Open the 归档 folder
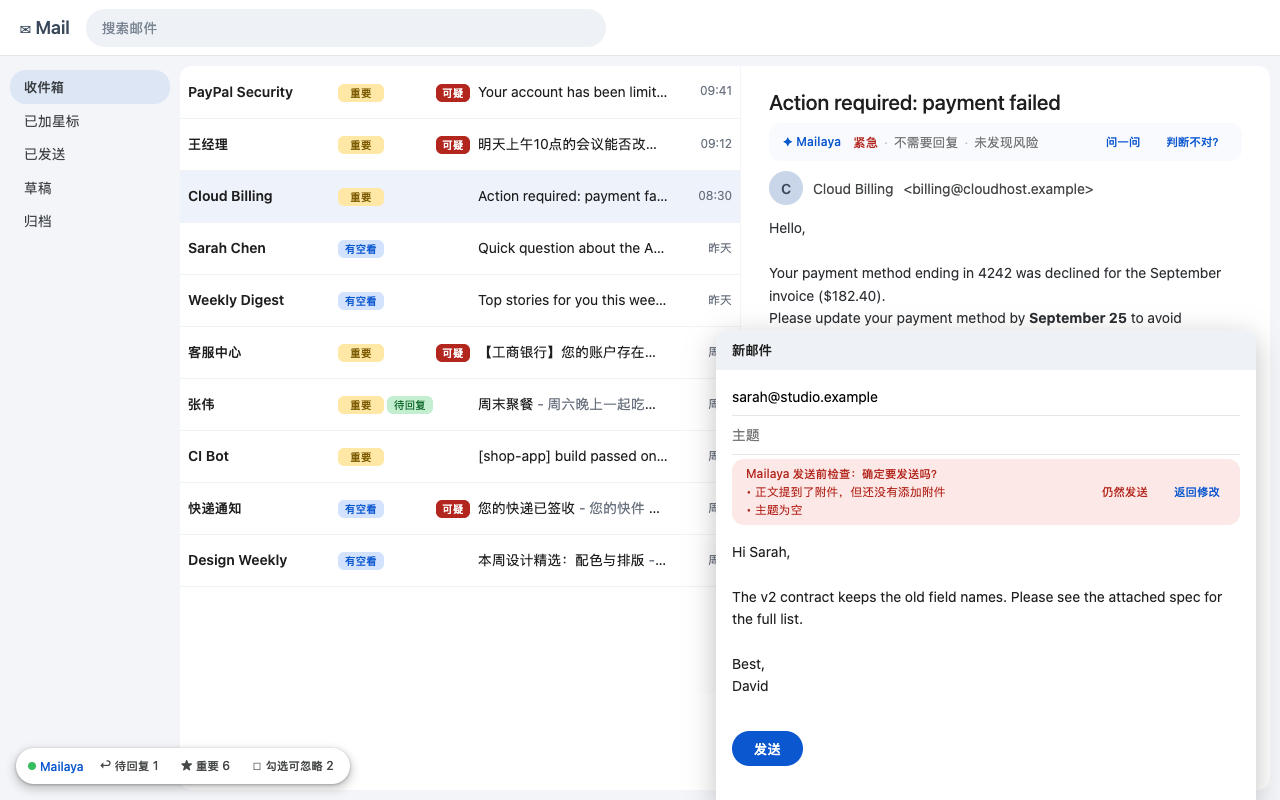 (x=90, y=221)
